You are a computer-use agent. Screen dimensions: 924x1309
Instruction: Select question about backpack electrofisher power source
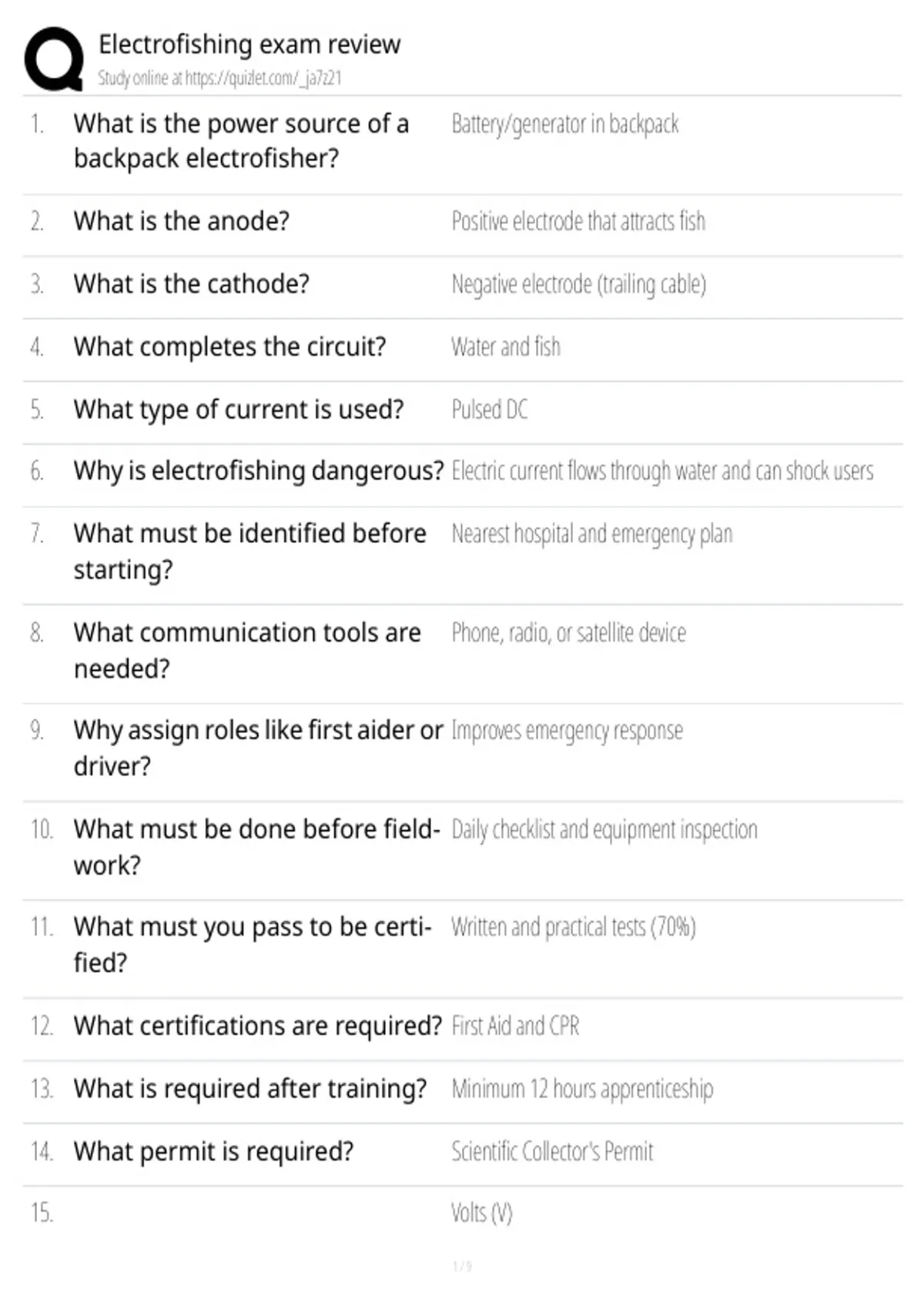(x=241, y=141)
